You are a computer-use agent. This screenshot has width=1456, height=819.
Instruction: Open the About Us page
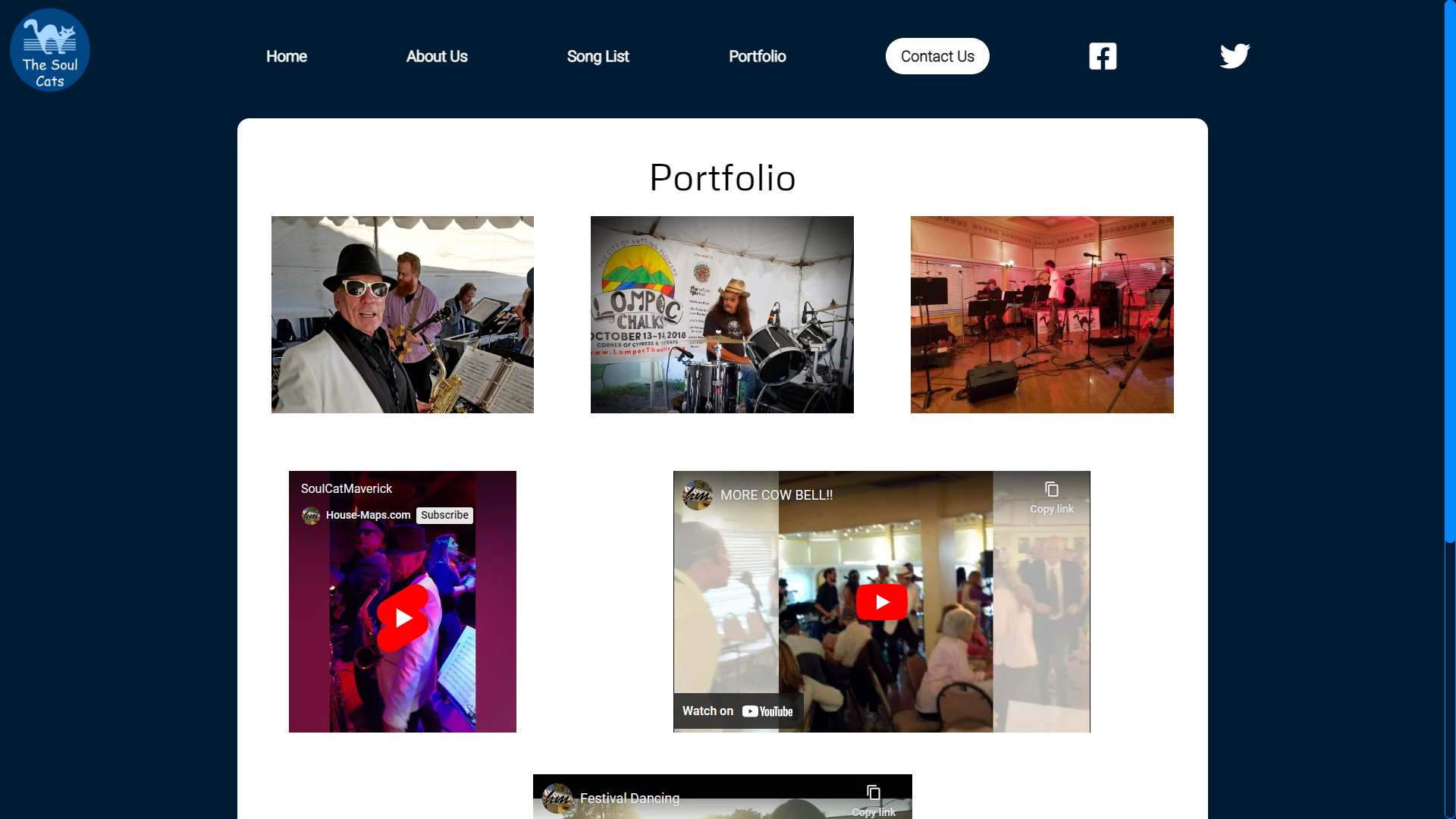pyautogui.click(x=437, y=56)
